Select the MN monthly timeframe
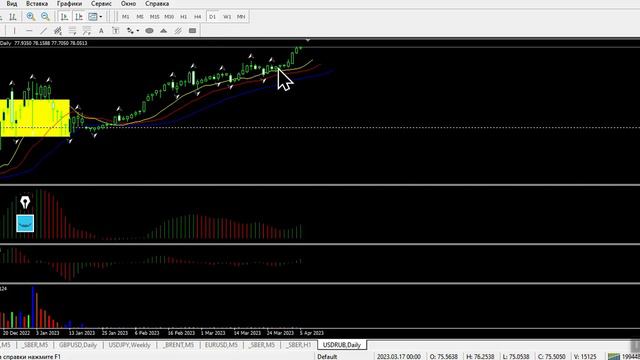Screen dimensions: 640x360 241,17
